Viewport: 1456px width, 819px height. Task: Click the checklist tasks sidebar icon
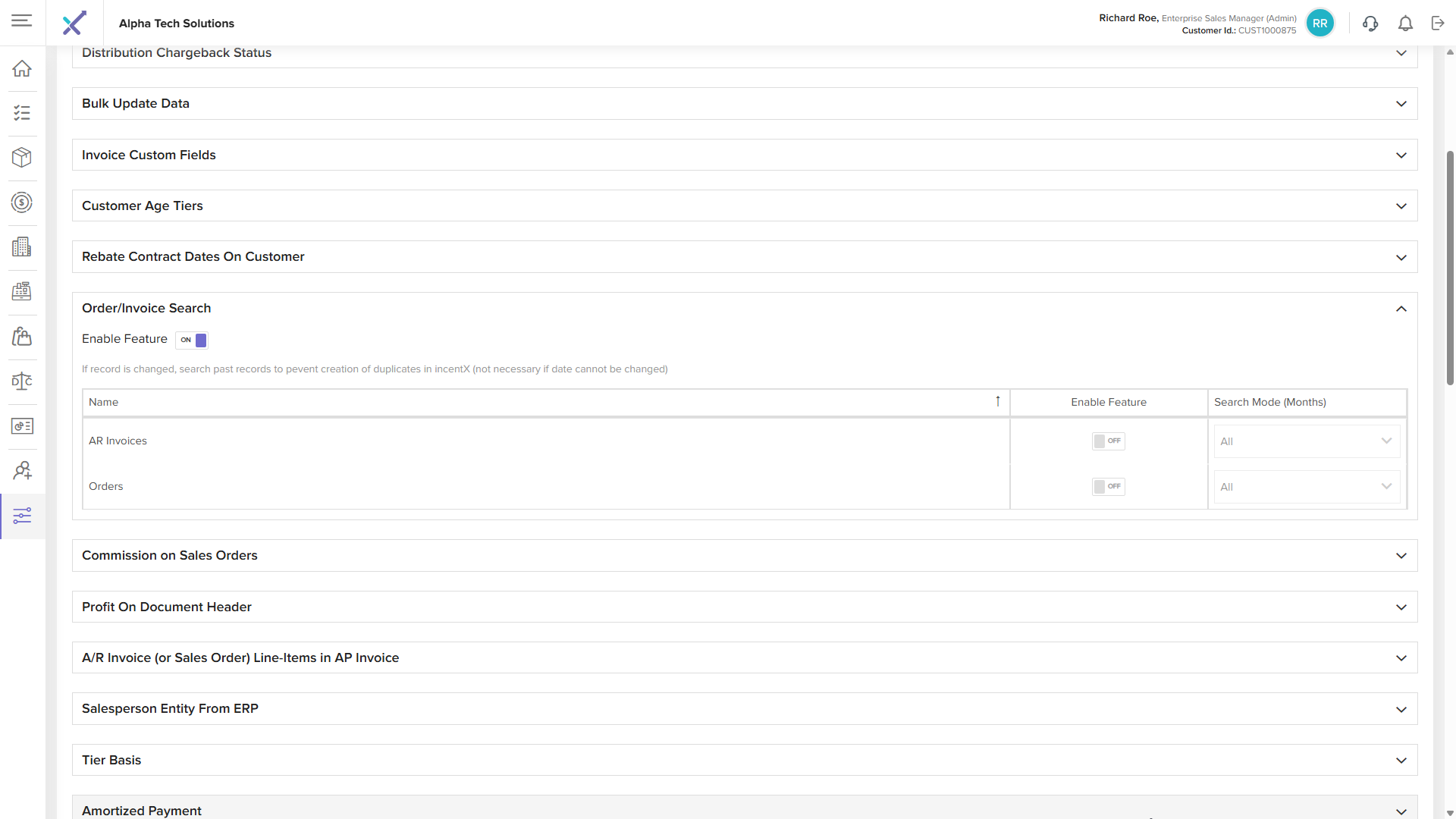click(x=22, y=113)
